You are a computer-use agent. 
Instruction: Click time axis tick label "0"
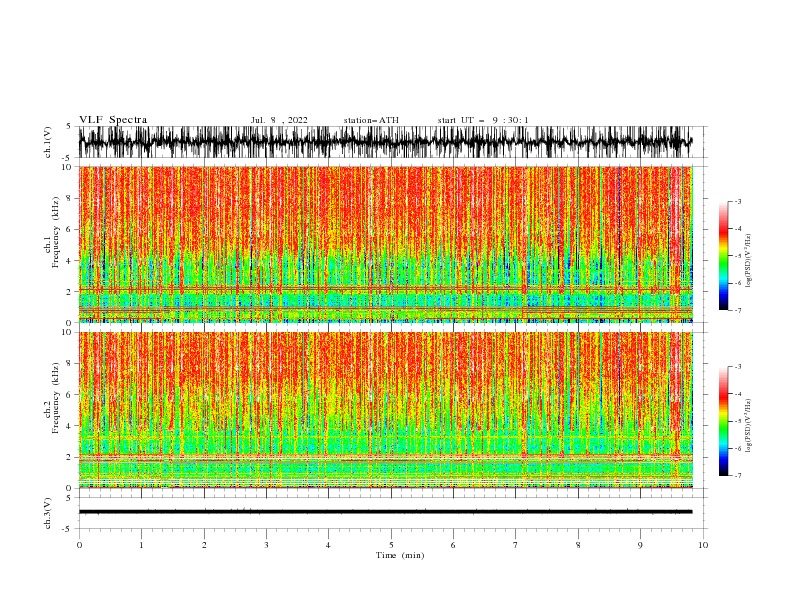(x=79, y=545)
